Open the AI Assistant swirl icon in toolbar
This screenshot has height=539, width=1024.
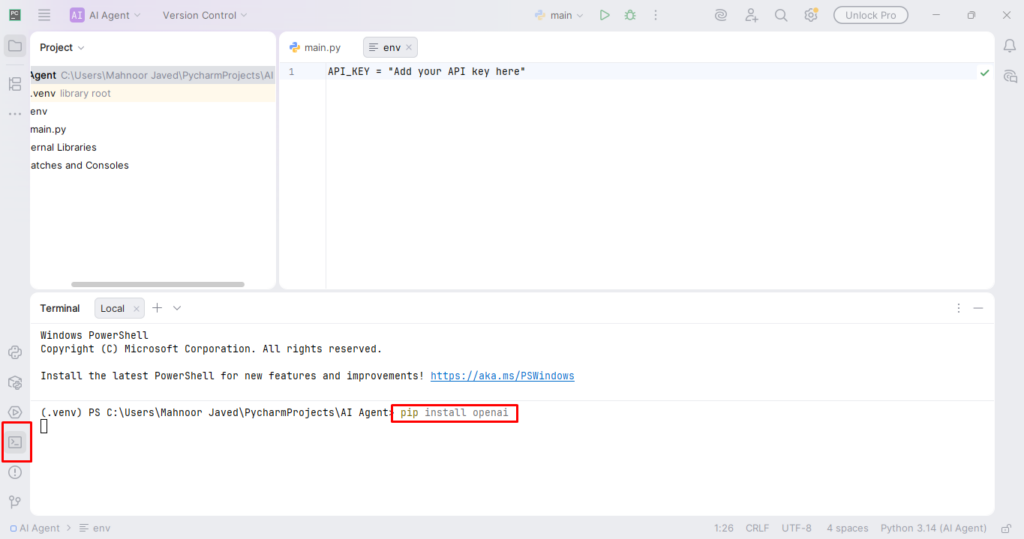[721, 15]
